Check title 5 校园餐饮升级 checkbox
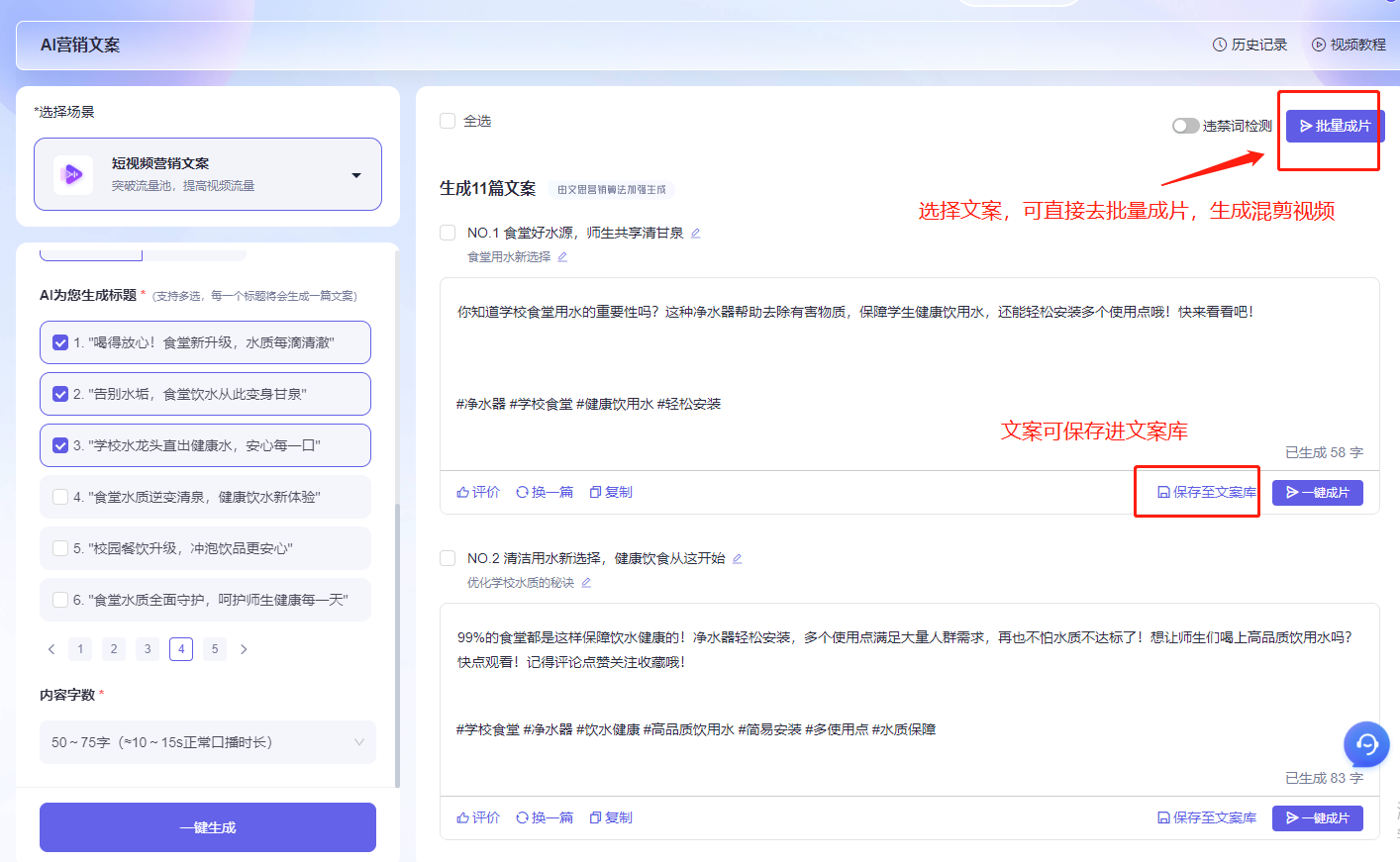Screen dimensions: 1400x862 [x=60, y=548]
